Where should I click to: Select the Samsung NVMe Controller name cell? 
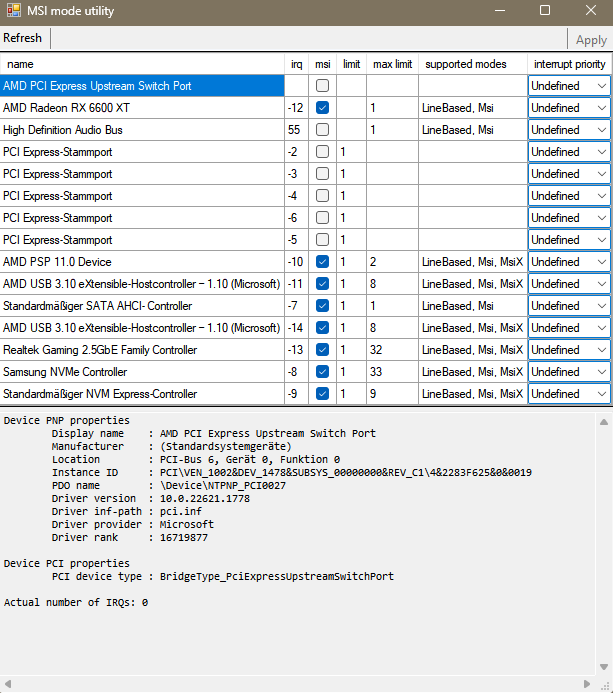point(142,372)
